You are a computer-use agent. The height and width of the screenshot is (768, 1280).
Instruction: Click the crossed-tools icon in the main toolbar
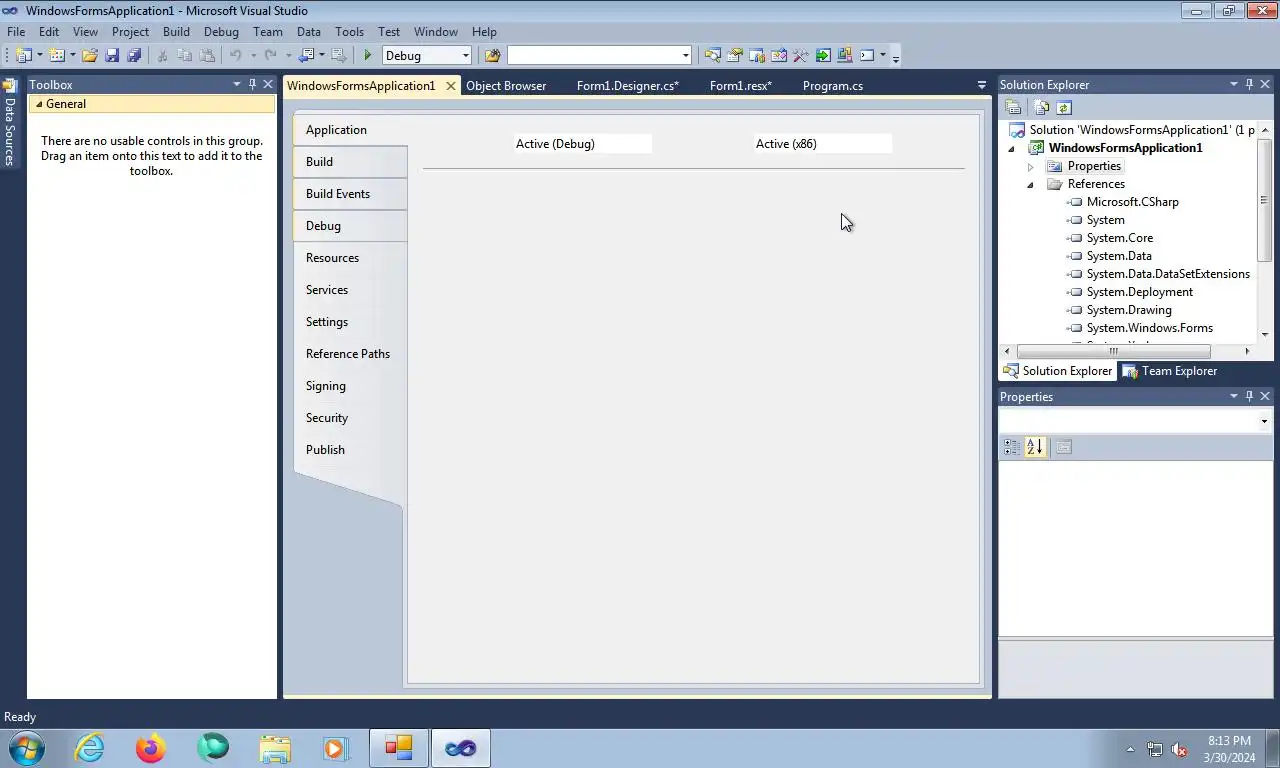[800, 56]
